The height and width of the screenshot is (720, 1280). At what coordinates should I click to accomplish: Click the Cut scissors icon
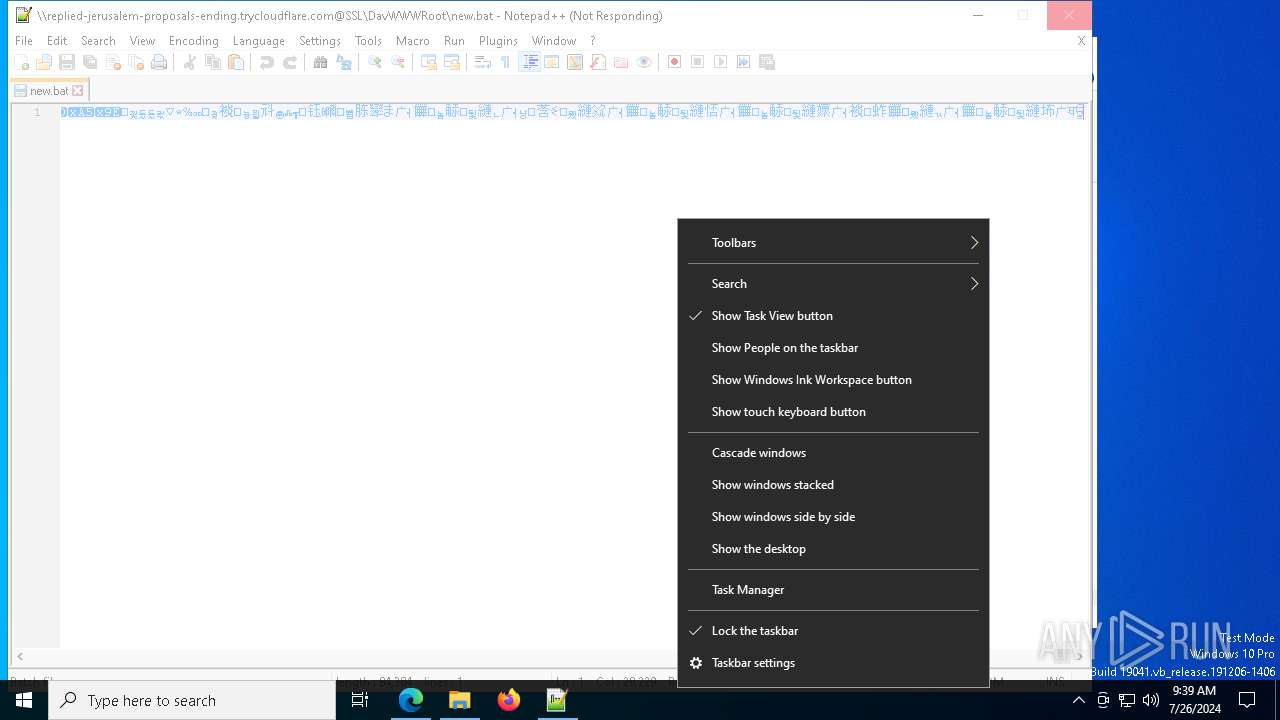tap(190, 62)
